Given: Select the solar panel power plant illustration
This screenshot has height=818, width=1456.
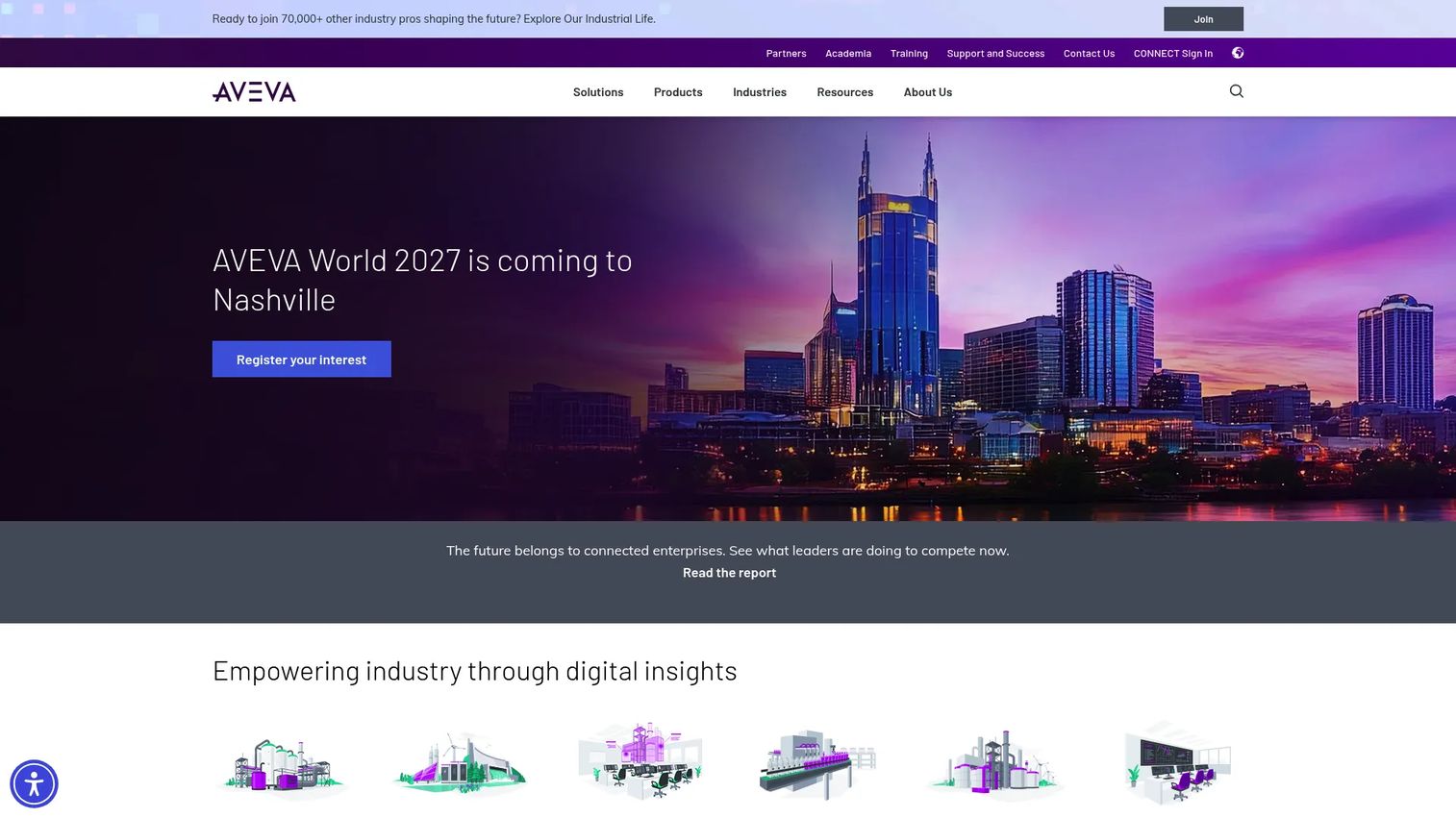Looking at the screenshot, I should tap(460, 763).
